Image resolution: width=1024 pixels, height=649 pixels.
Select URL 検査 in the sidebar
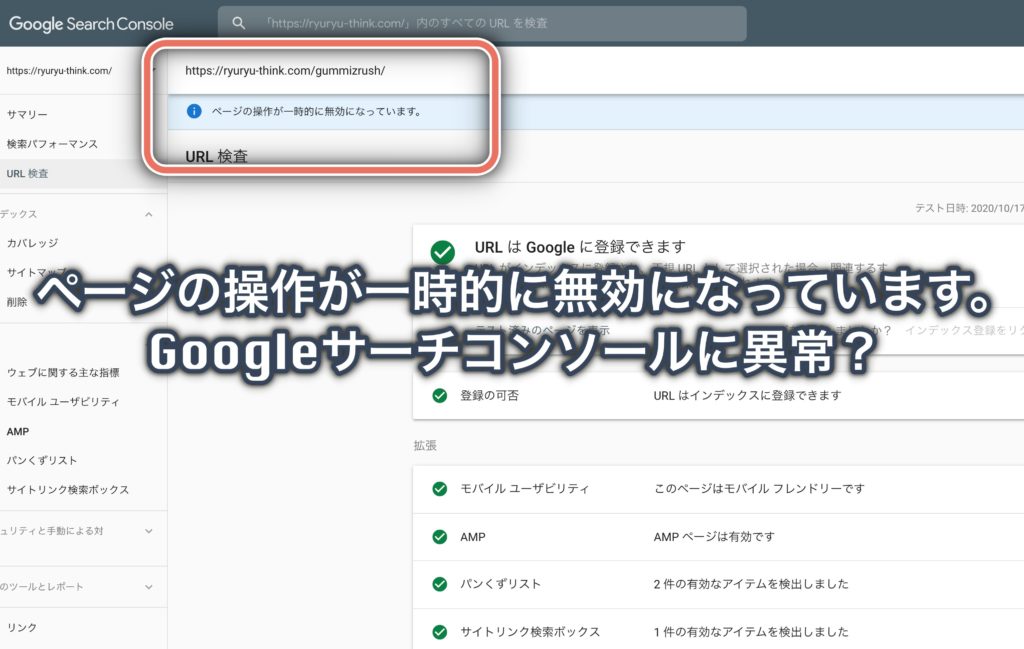point(27,174)
